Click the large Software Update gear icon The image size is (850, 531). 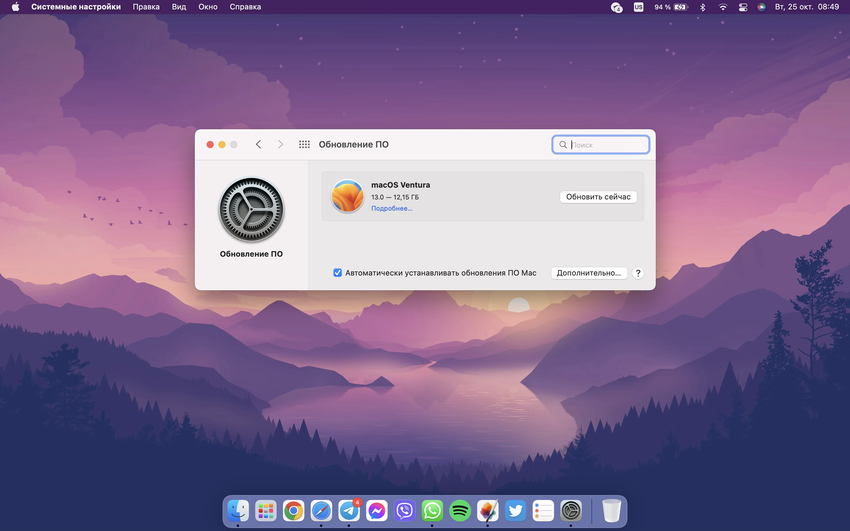pos(251,210)
